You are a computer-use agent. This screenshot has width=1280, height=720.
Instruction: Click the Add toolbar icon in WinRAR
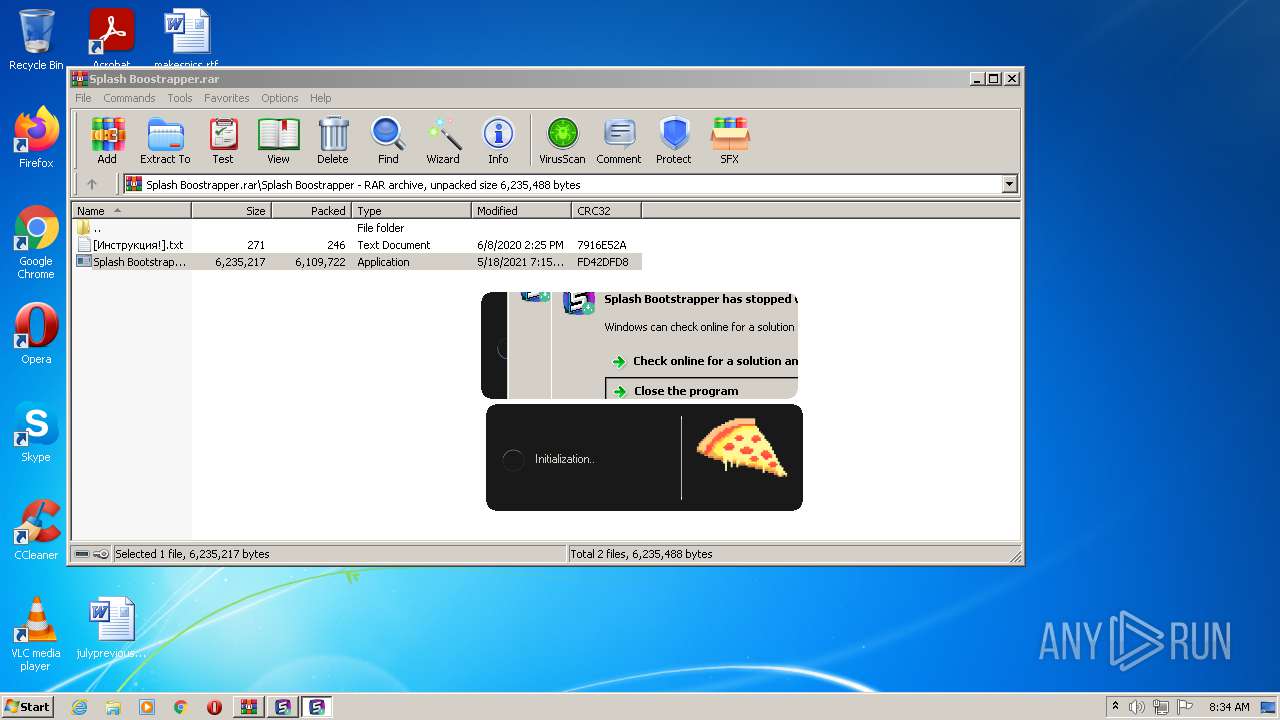point(107,140)
